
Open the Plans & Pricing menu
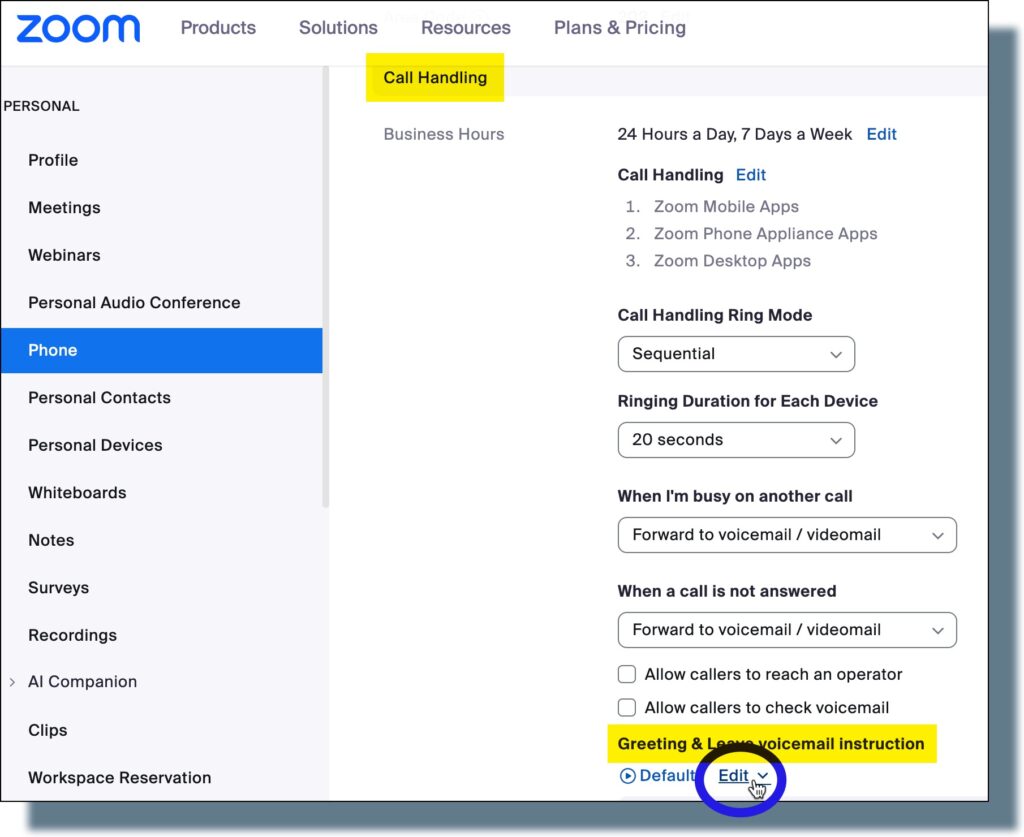pos(619,28)
